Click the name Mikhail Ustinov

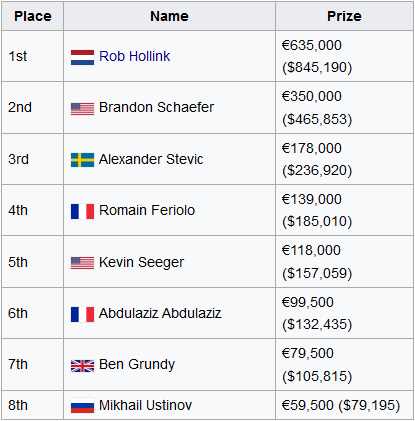pos(145,405)
